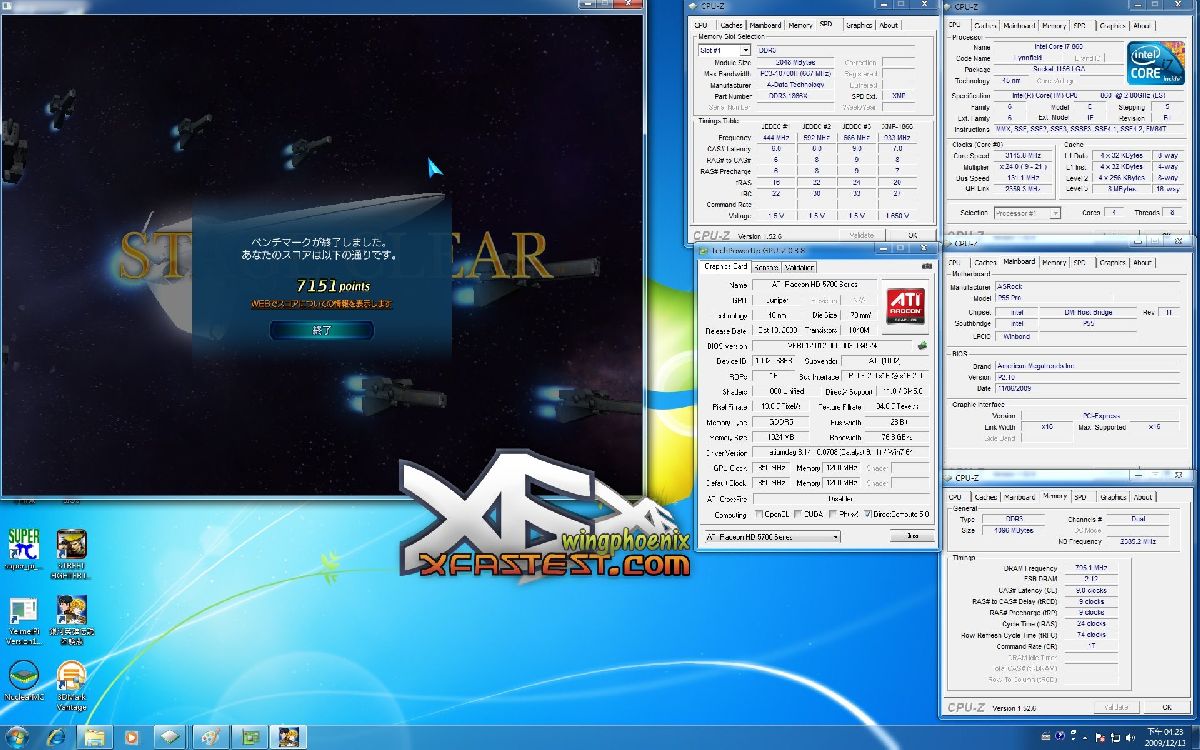Open Memory tab in the SPD CPU-Z window

[800, 25]
